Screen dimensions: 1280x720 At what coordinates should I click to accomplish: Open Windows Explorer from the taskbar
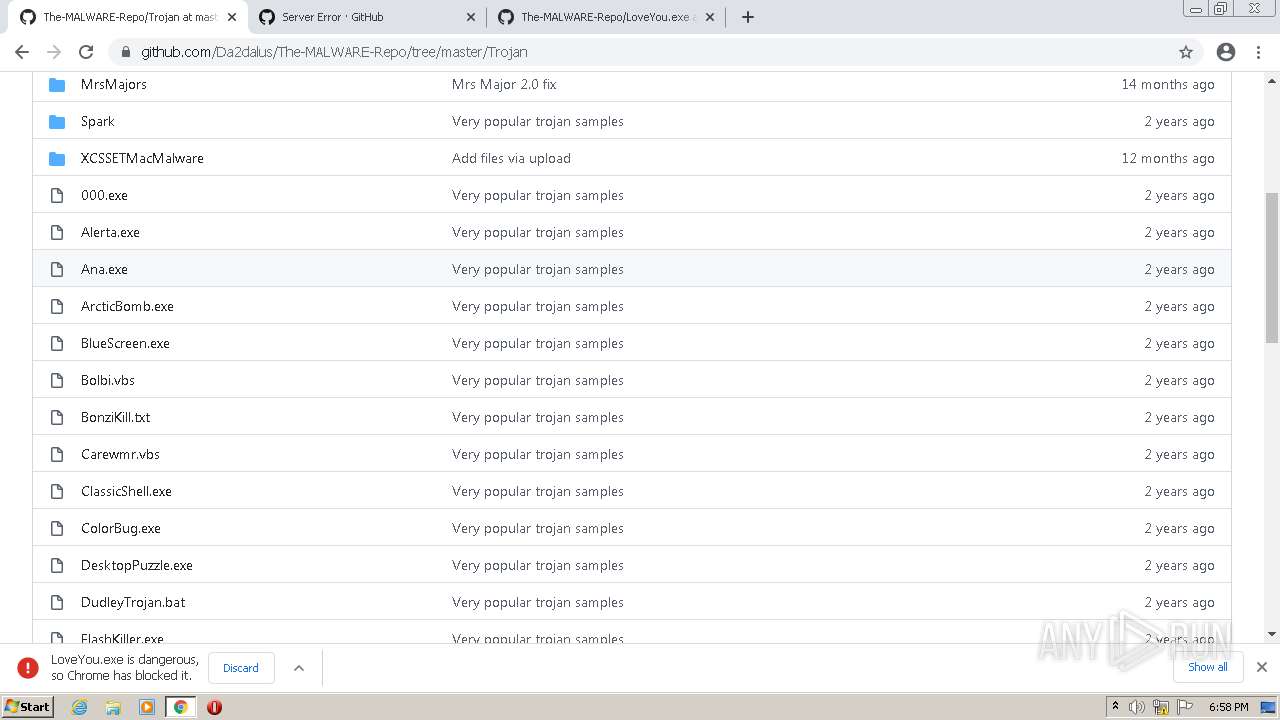click(113, 707)
